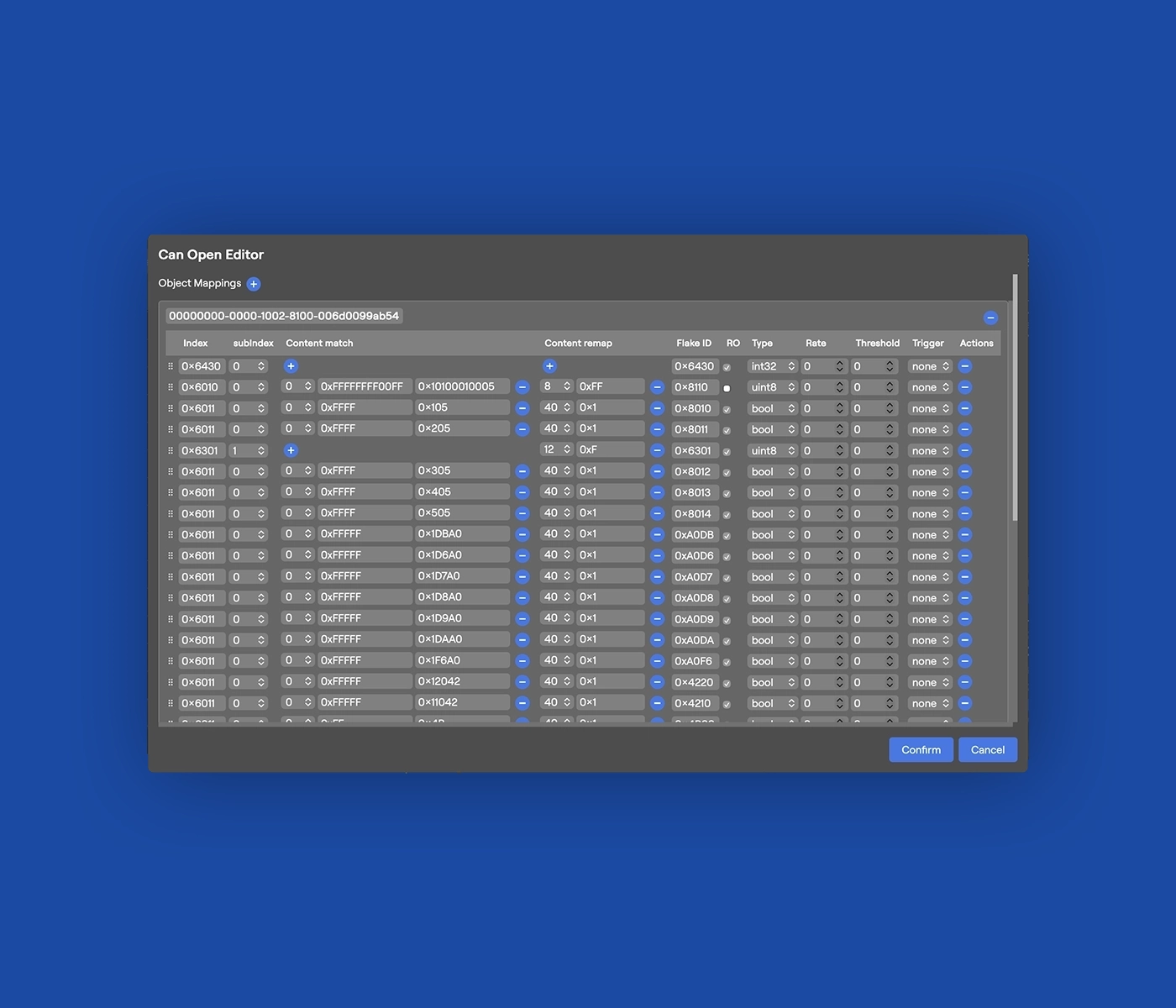Toggle RO checkbox for Flake ID 0x6430
The width and height of the screenshot is (1176, 1008).
pyautogui.click(x=727, y=367)
